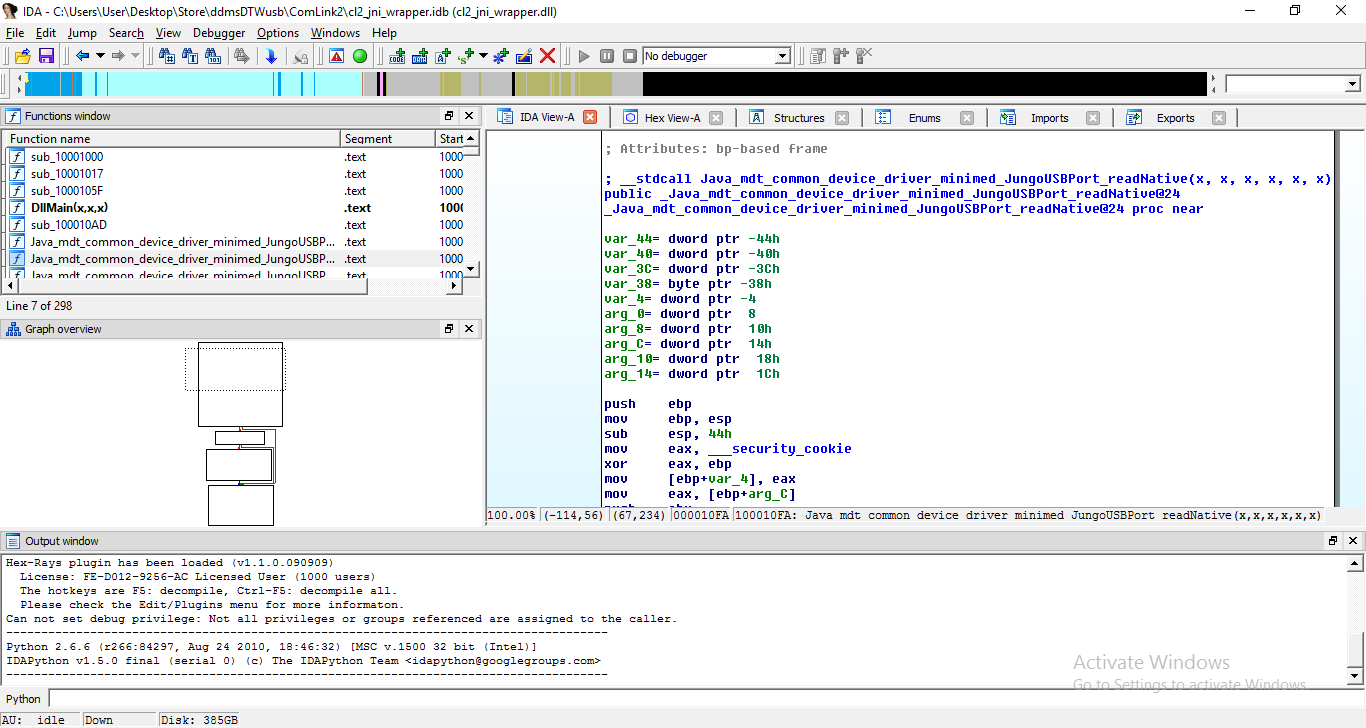The image size is (1366, 728).
Task: Click the pencil edit toolbar icon
Action: [x=524, y=56]
